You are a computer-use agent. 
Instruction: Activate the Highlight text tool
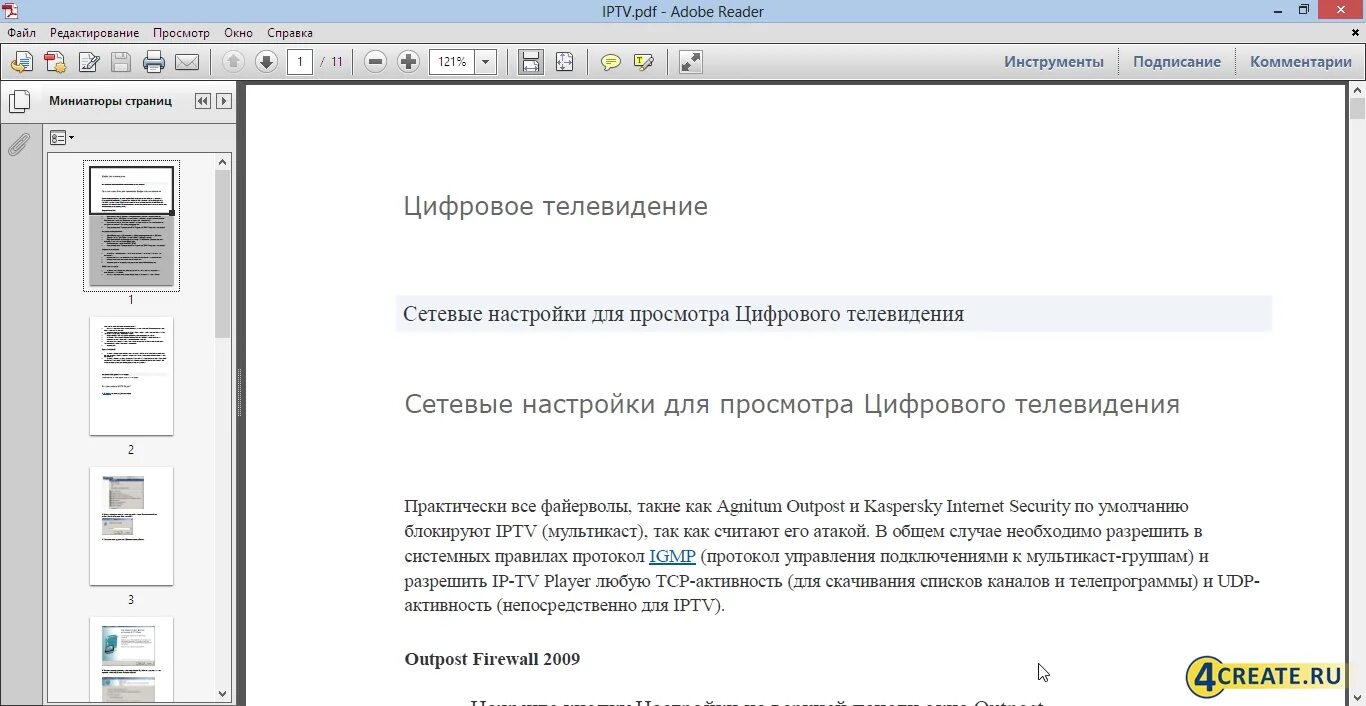click(644, 62)
